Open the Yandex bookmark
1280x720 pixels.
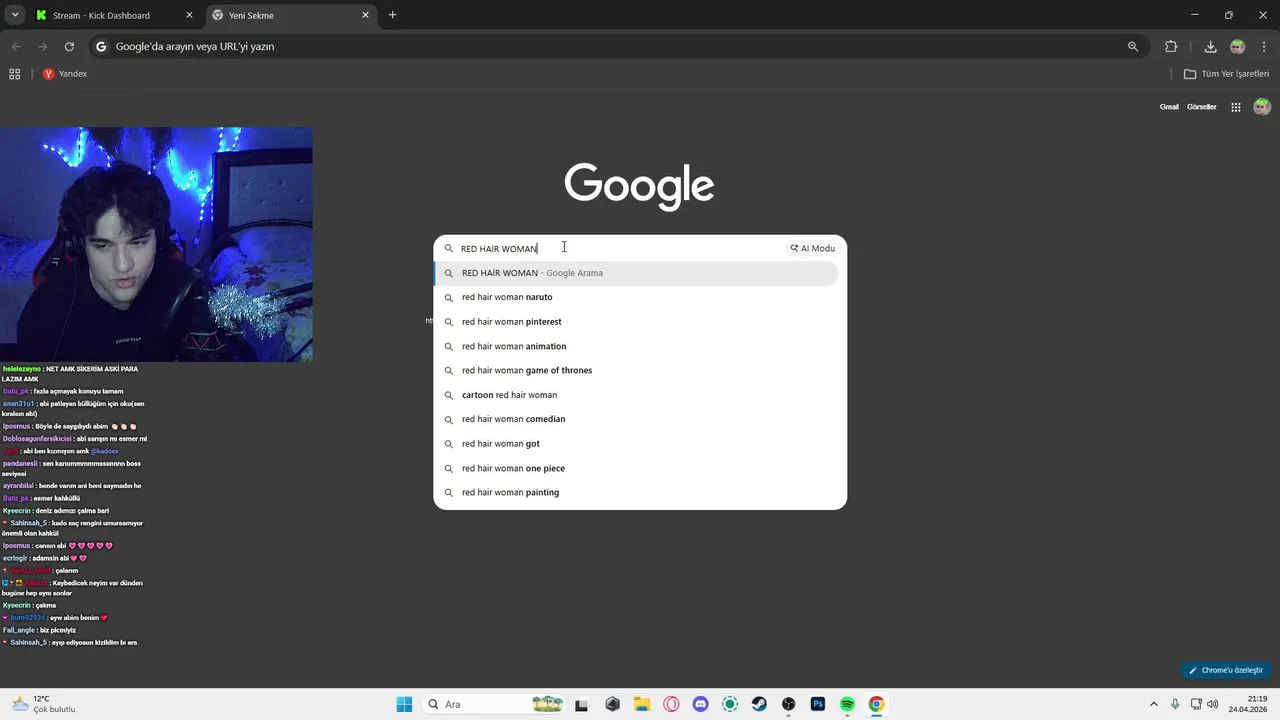point(65,74)
